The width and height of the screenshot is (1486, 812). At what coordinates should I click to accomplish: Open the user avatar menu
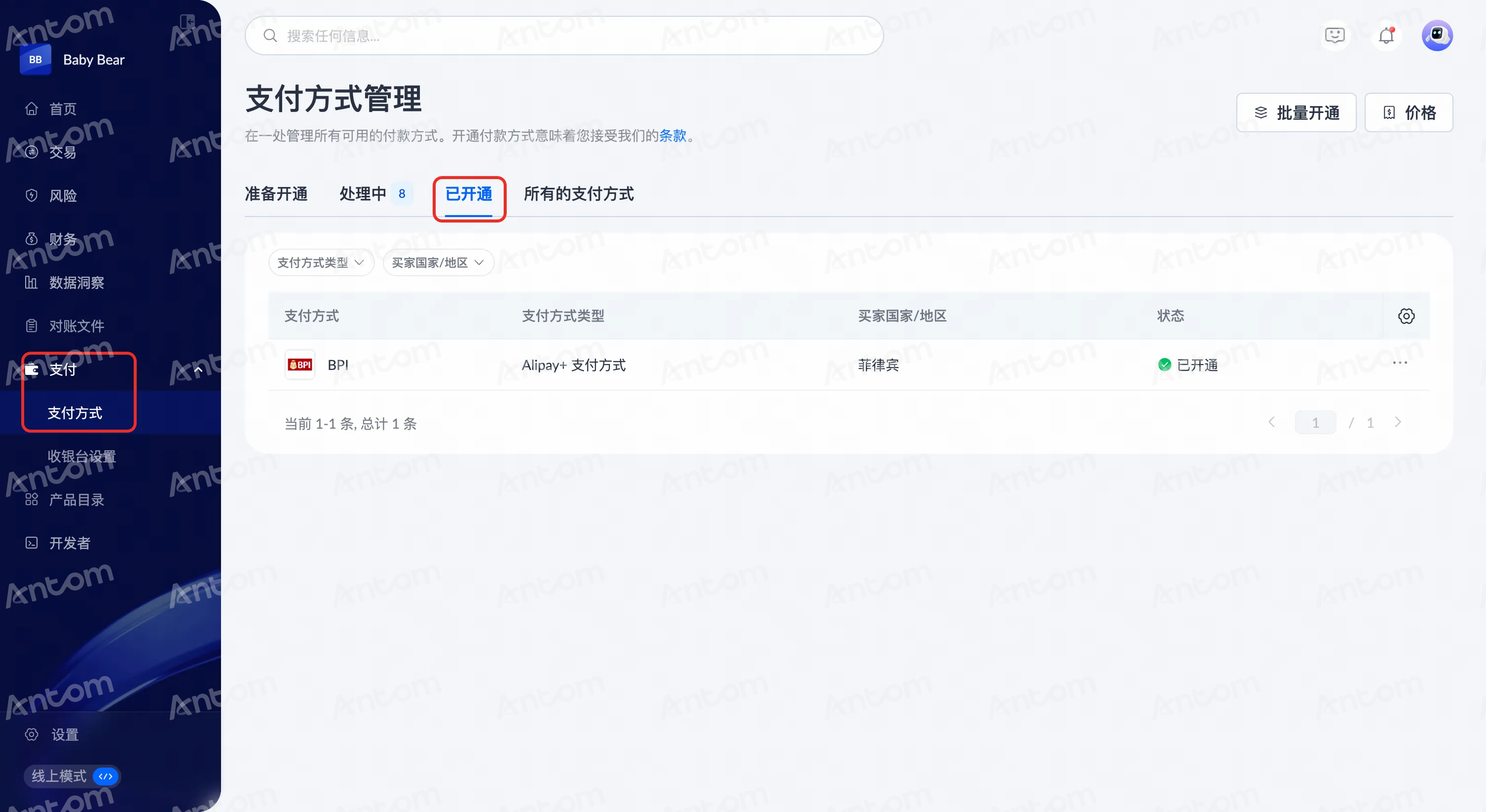tap(1437, 36)
